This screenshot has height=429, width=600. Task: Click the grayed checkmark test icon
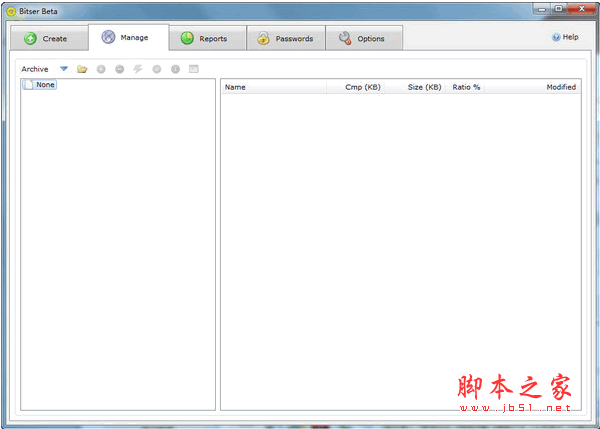click(x=157, y=69)
